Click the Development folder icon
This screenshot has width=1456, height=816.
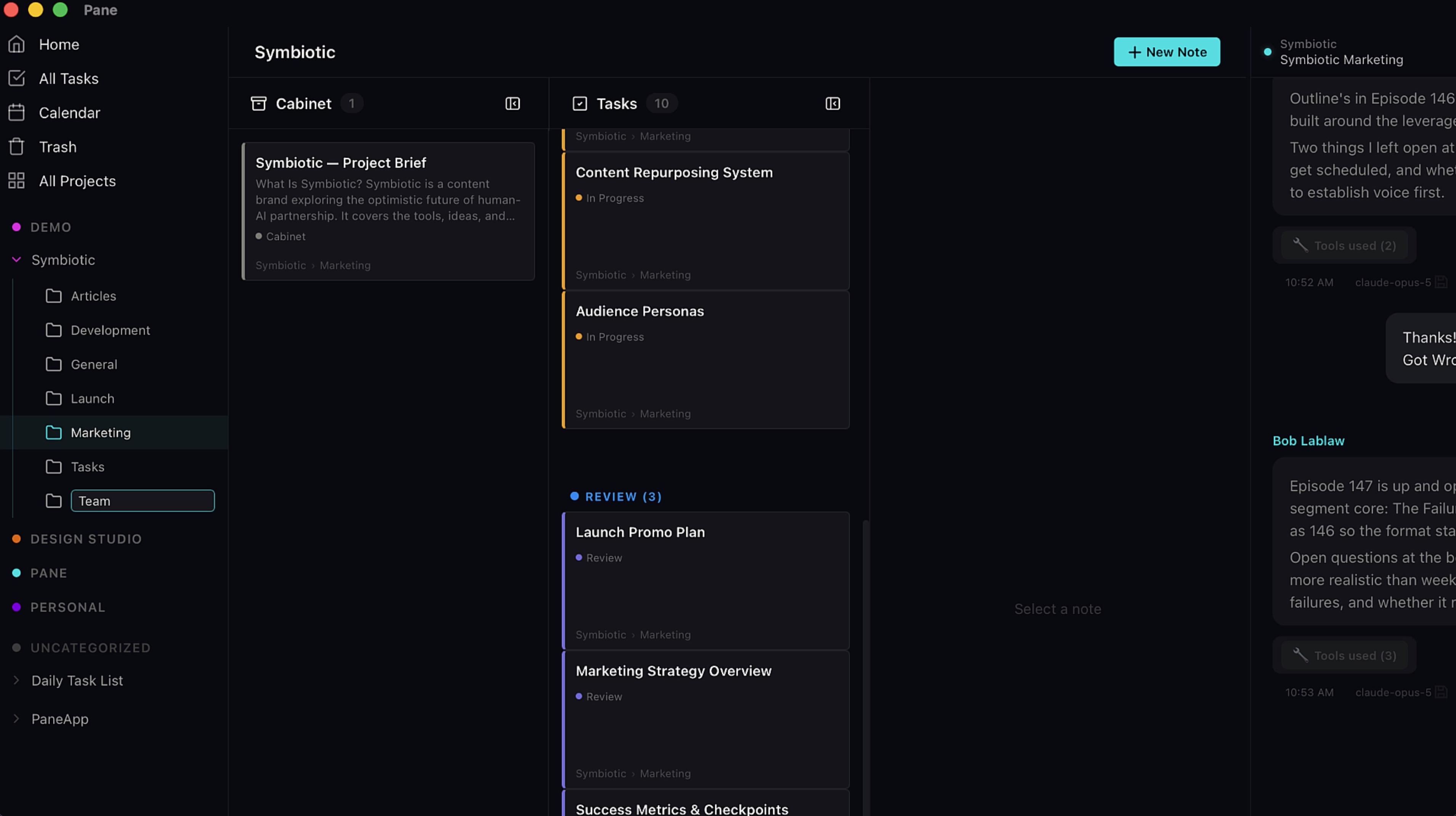point(54,330)
